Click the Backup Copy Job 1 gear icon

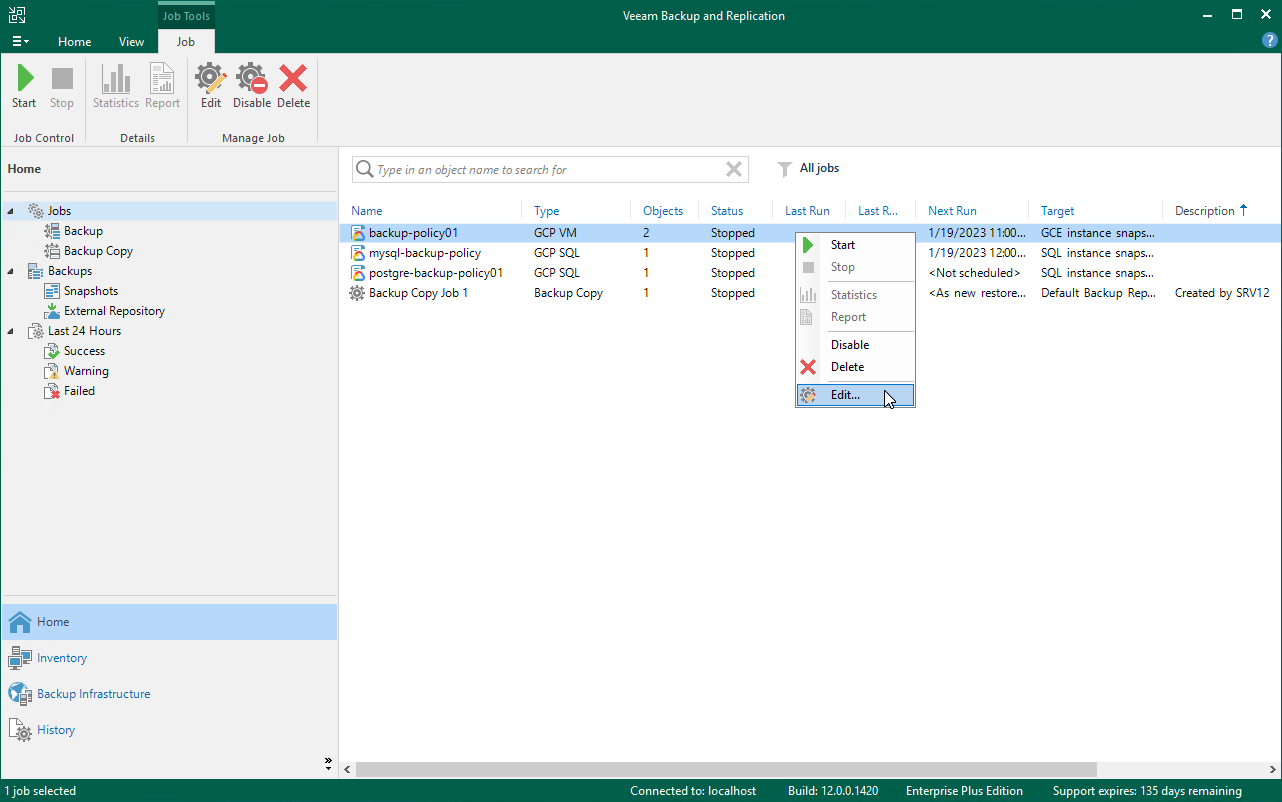pos(357,293)
